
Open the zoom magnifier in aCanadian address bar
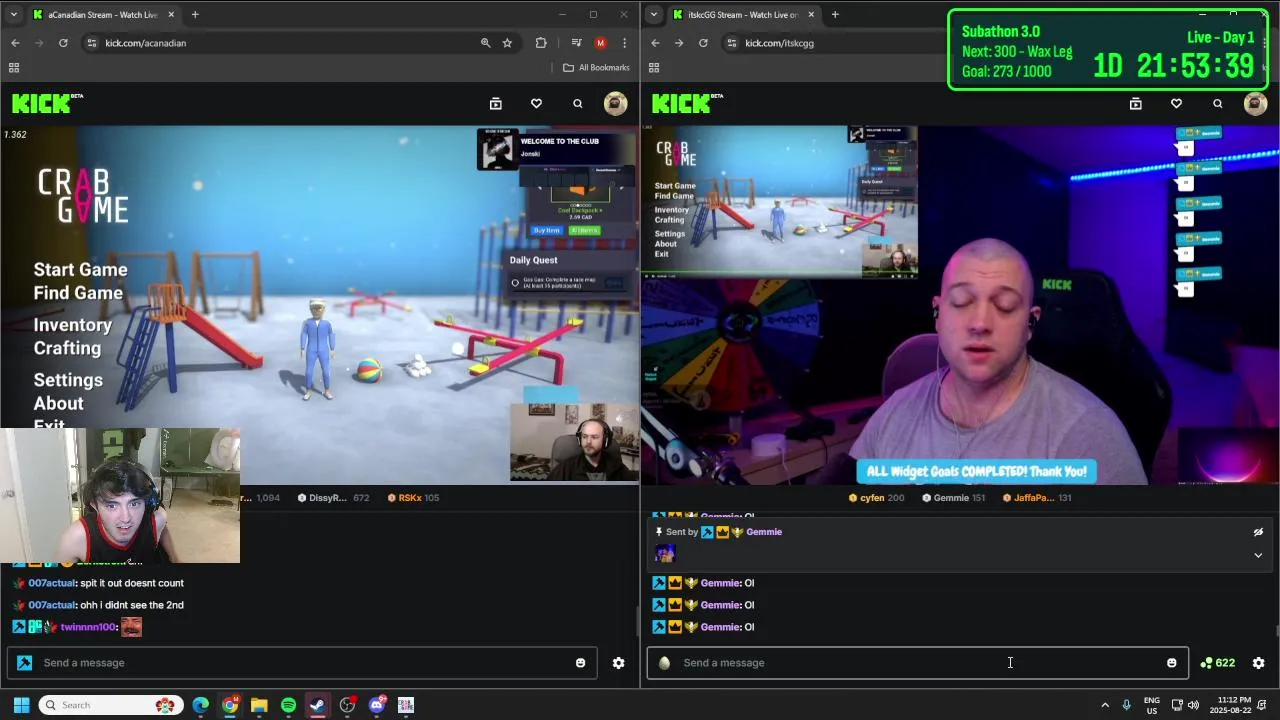[485, 43]
